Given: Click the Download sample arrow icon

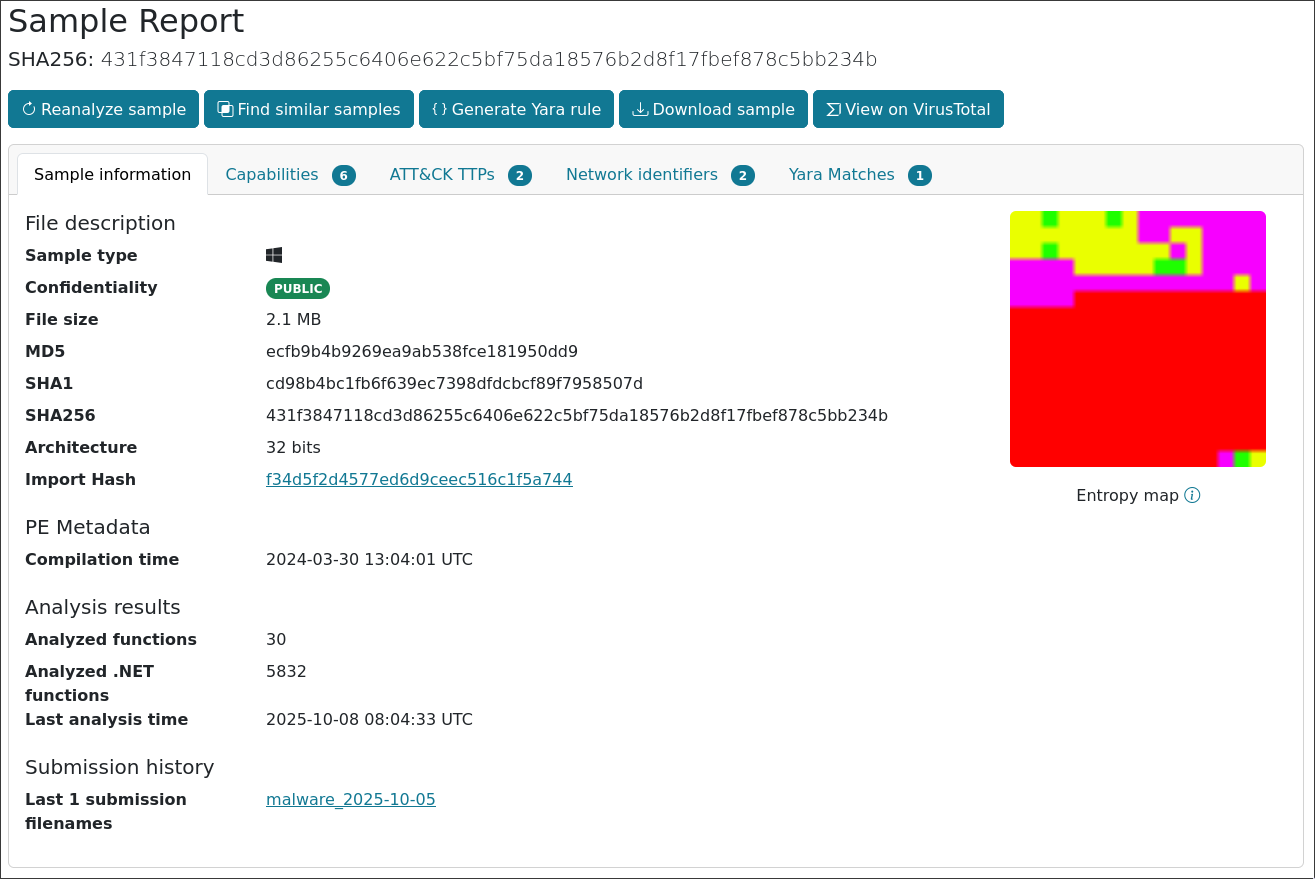Looking at the screenshot, I should coord(640,109).
